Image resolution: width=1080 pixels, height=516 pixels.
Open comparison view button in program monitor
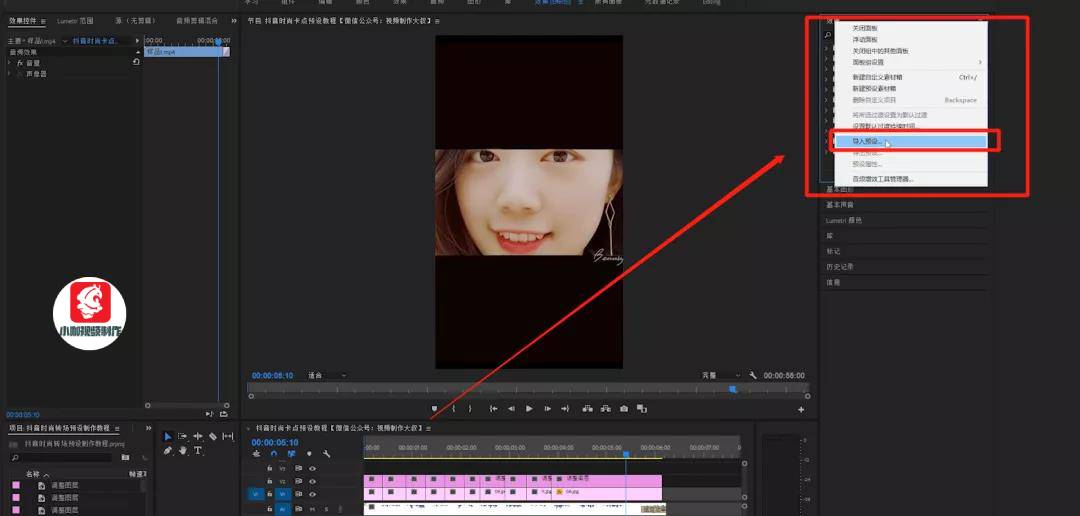(641, 409)
